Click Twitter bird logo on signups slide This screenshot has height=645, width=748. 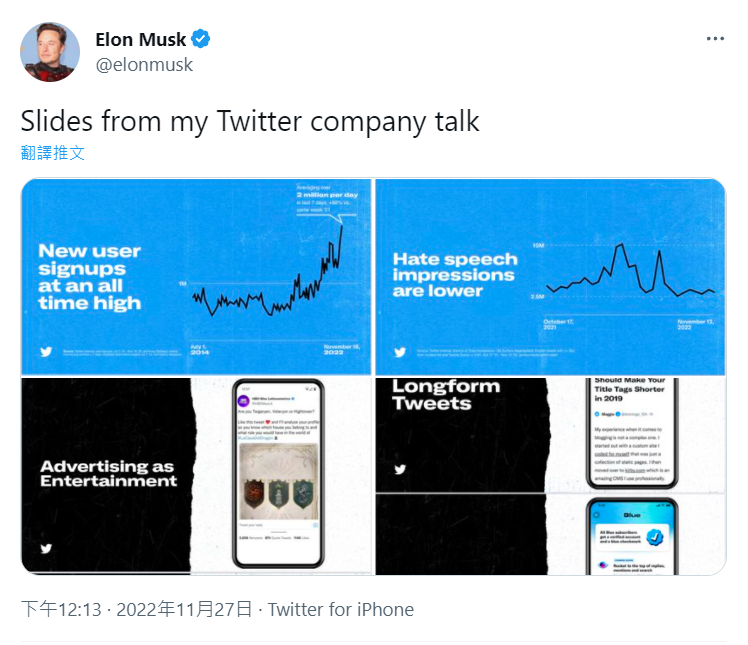[x=45, y=352]
